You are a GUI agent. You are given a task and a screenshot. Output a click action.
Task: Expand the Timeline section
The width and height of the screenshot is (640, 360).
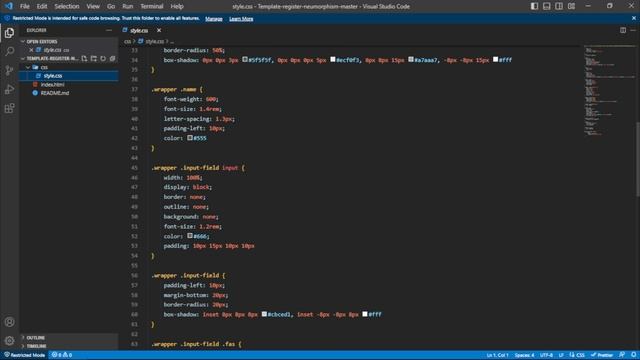(69, 346)
